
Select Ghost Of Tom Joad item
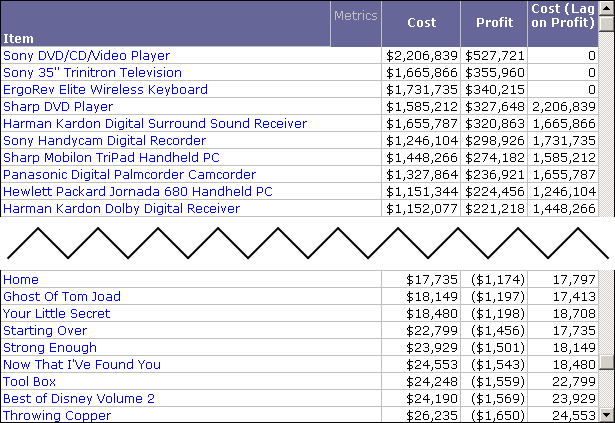pyautogui.click(x=61, y=297)
